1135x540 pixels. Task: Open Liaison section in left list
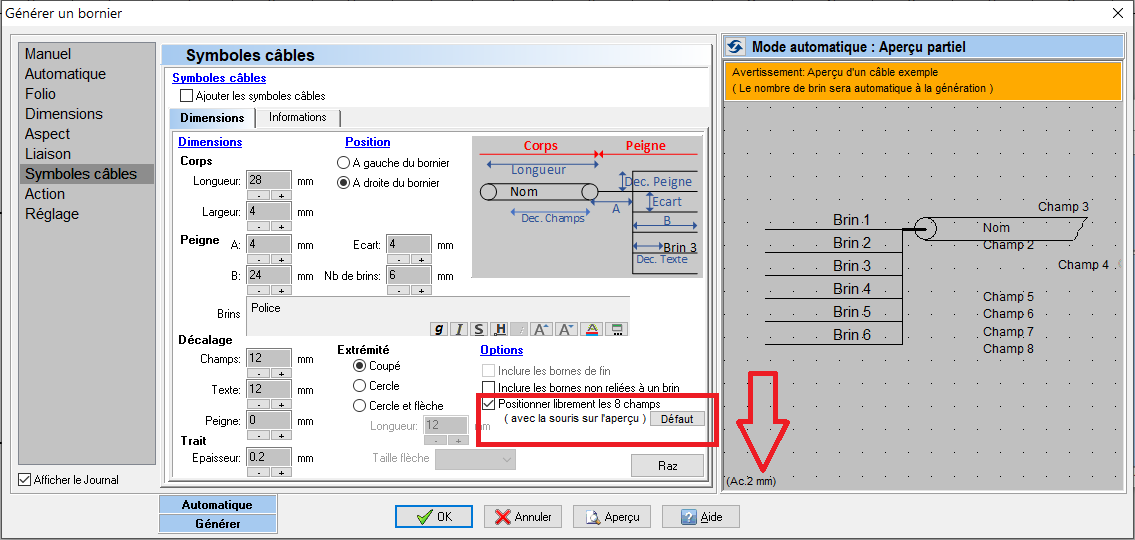pyautogui.click(x=48, y=154)
